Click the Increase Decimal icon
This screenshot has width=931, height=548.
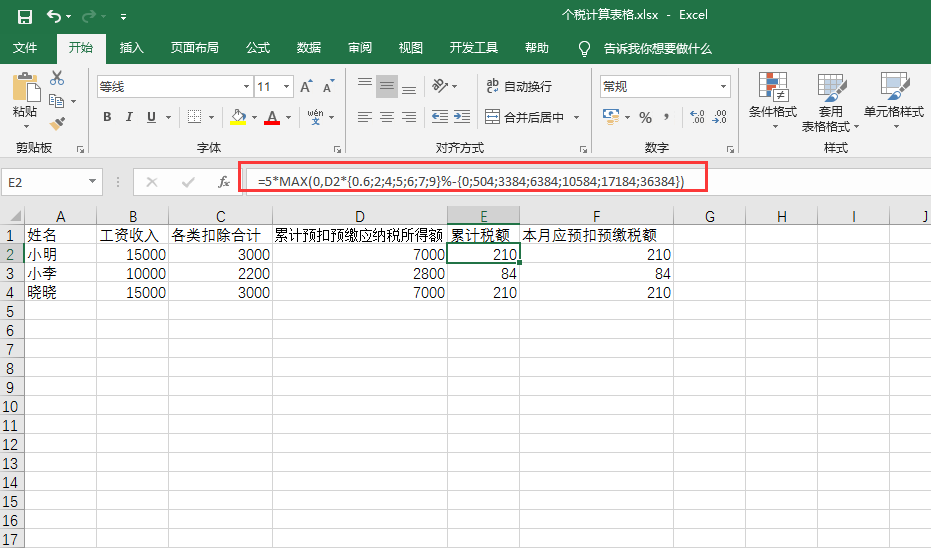coord(697,117)
